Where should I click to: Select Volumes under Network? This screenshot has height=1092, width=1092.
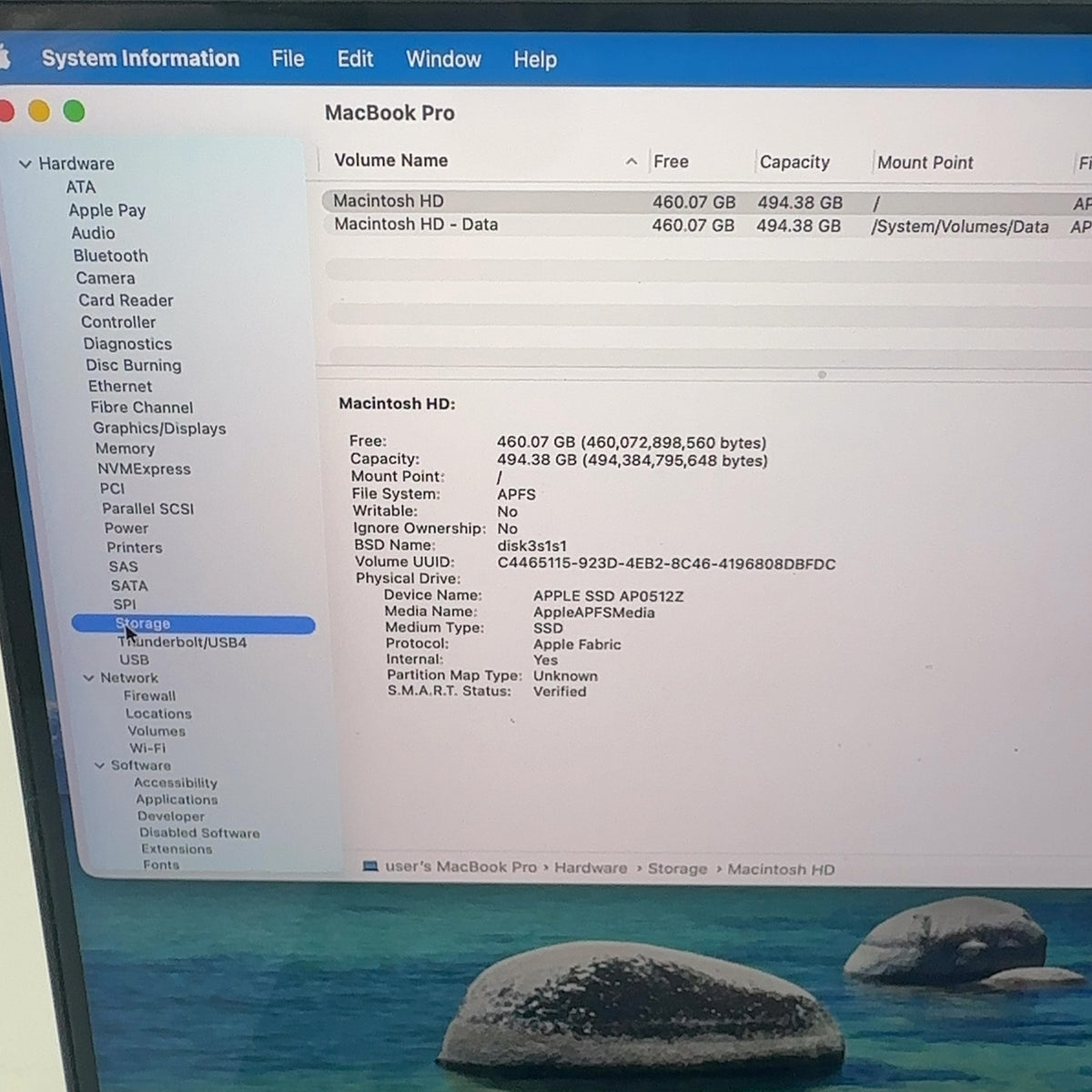pos(156,731)
